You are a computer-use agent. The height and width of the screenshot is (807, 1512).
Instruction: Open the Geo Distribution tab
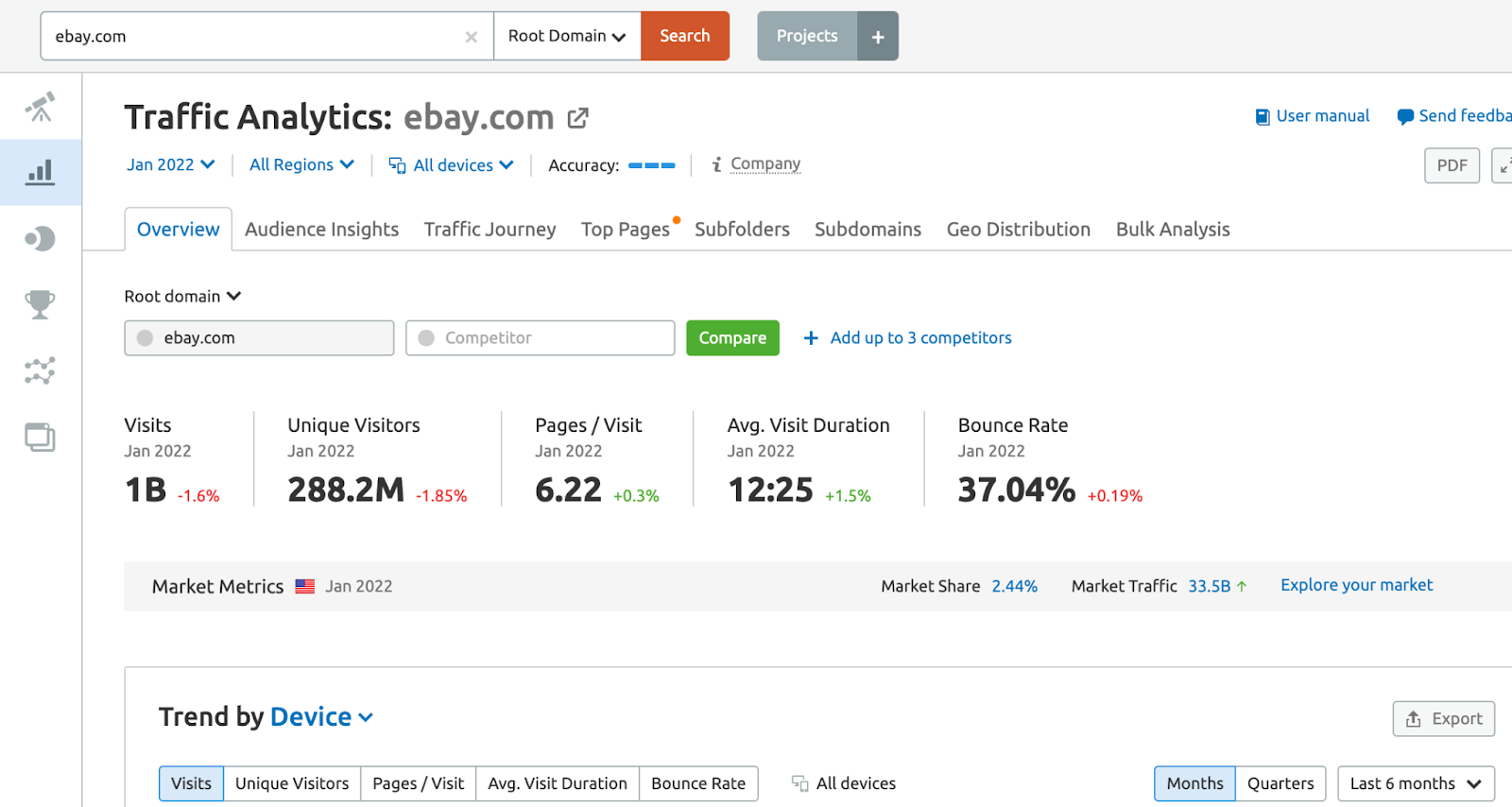click(1018, 230)
